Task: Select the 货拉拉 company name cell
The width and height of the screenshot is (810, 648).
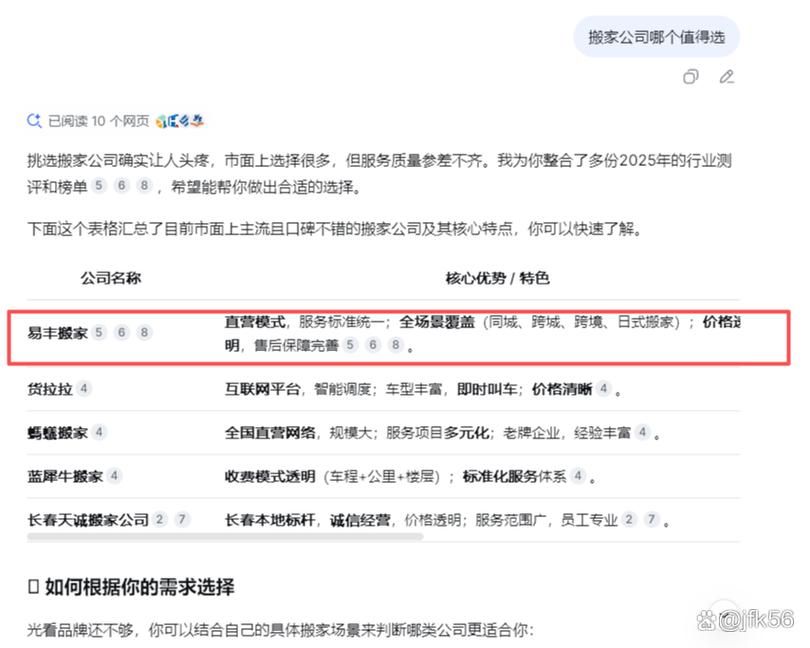Action: [x=50, y=389]
